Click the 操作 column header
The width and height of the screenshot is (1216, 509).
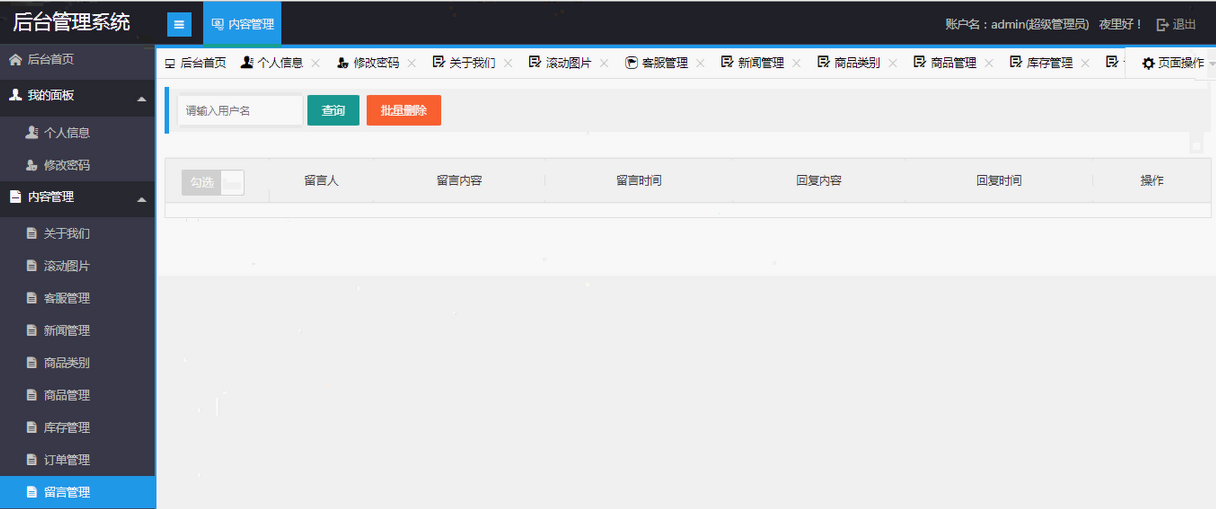pyautogui.click(x=1152, y=181)
